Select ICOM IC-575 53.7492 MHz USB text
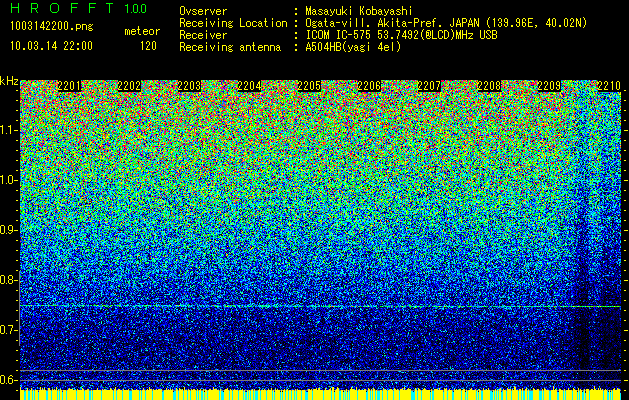The width and height of the screenshot is (629, 400). (401, 35)
